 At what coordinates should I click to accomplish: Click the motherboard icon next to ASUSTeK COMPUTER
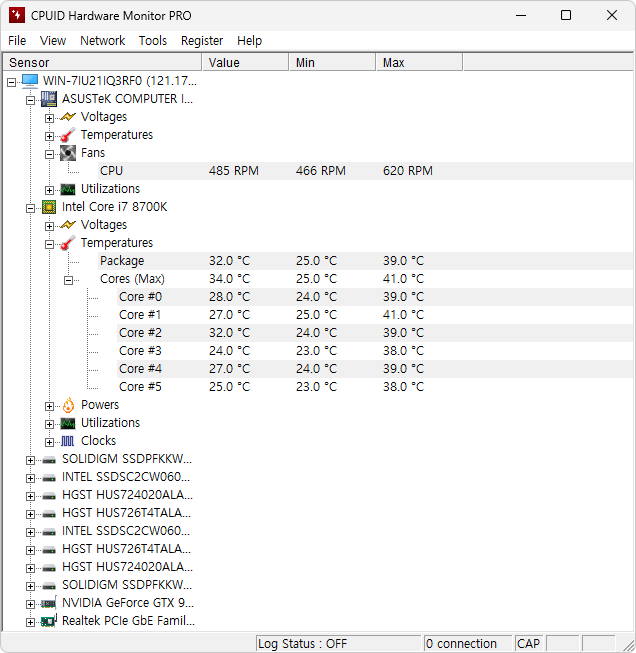click(x=49, y=99)
